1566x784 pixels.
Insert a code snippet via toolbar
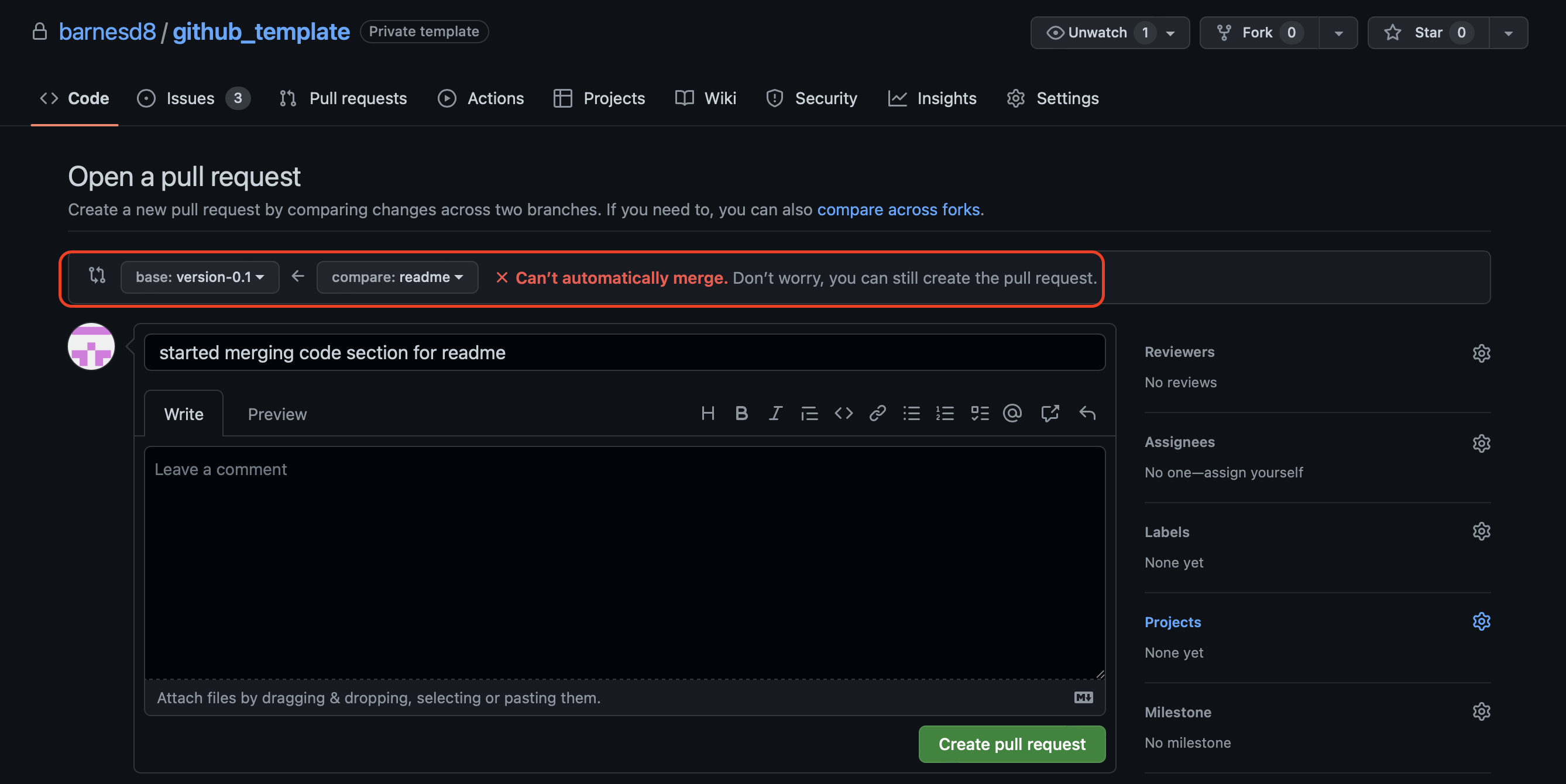(843, 413)
